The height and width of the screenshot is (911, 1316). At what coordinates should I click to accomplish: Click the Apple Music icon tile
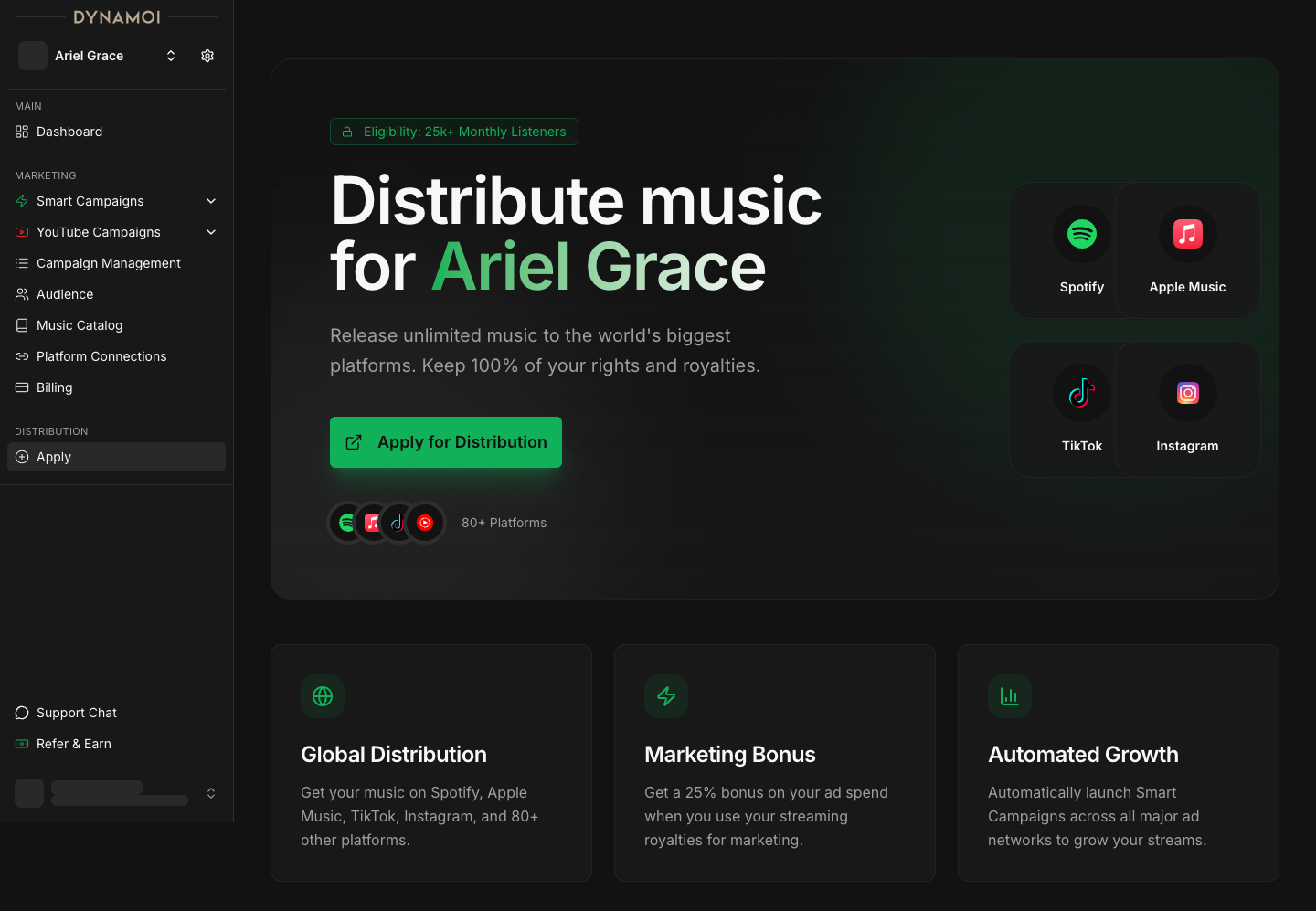coord(1187,235)
